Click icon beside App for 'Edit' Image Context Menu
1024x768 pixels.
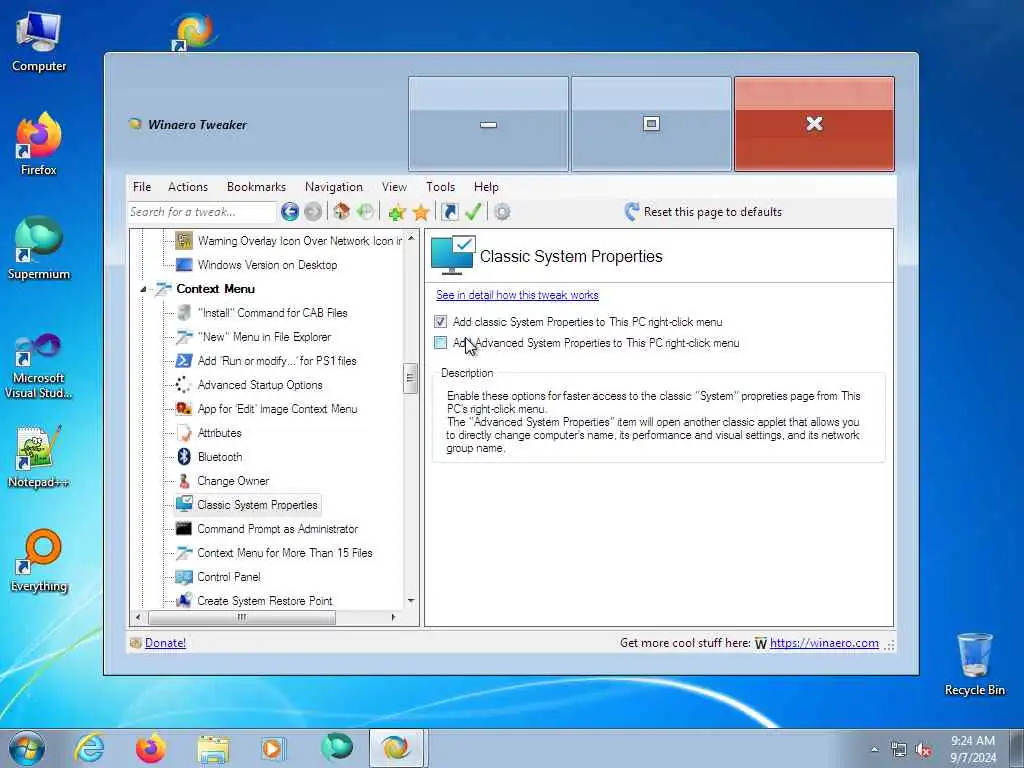coord(184,409)
